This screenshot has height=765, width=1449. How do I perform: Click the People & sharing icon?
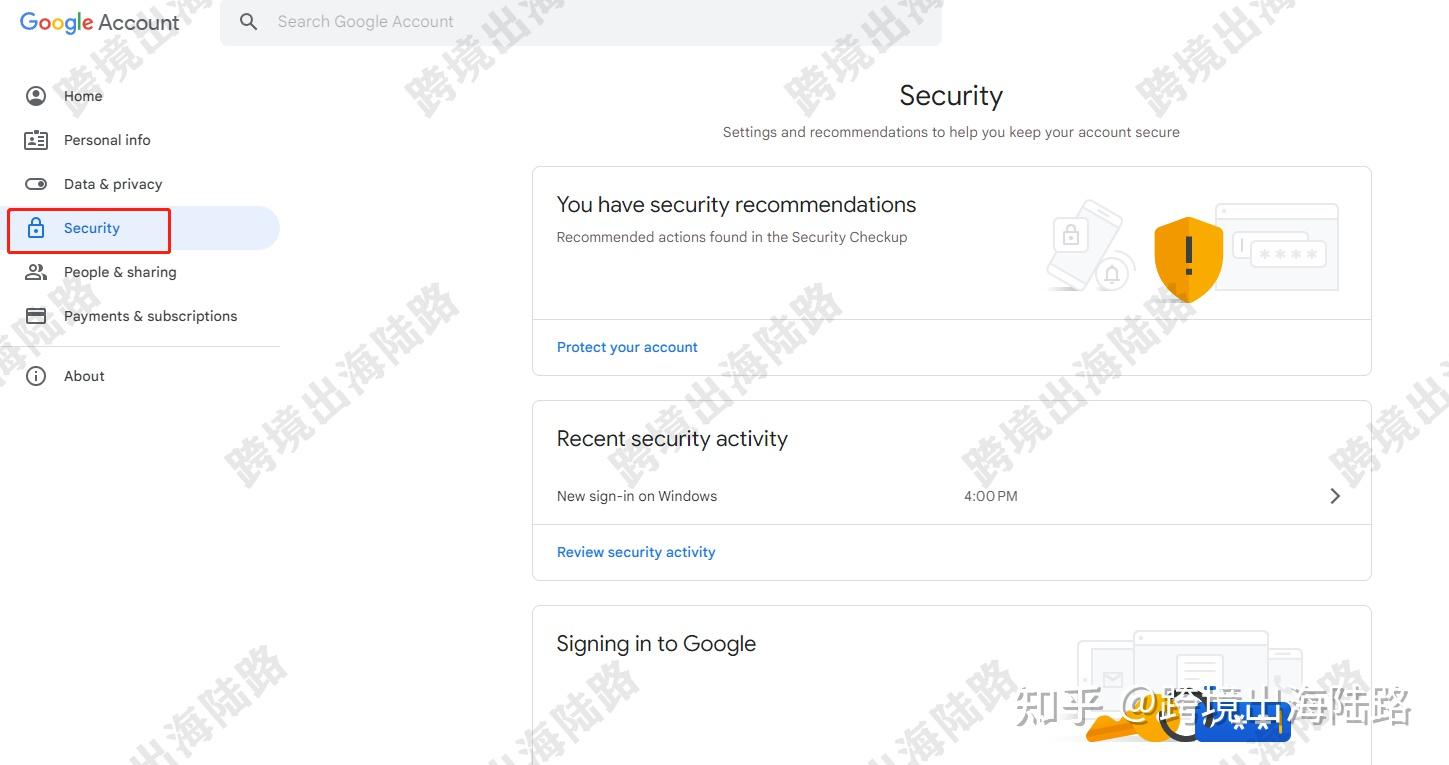pos(36,272)
